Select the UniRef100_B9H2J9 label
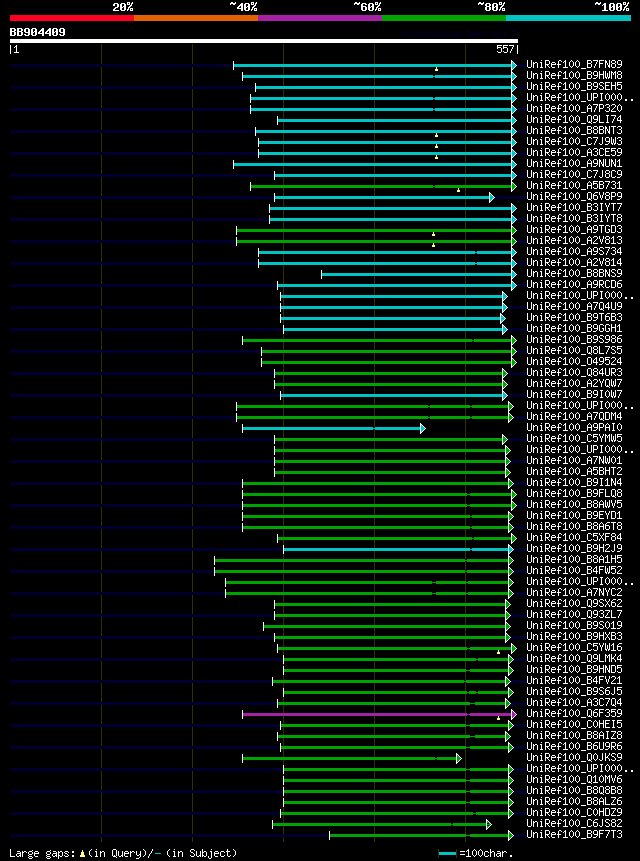Viewport: 640px width, 861px height. 574,548
